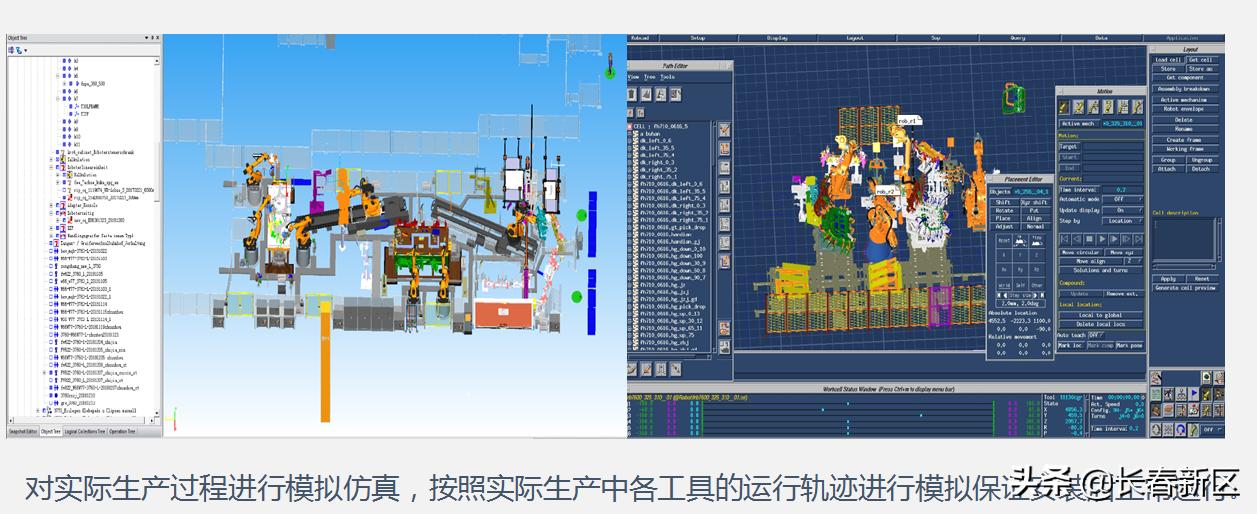Open the Path Editor Tools menu
The height and width of the screenshot is (514, 1257).
point(667,76)
